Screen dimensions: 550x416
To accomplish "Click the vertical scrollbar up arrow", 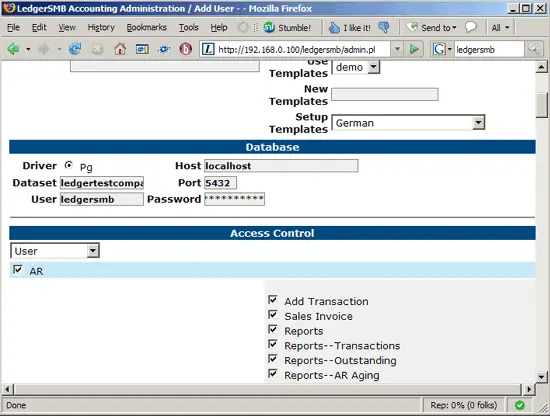I will (542, 67).
